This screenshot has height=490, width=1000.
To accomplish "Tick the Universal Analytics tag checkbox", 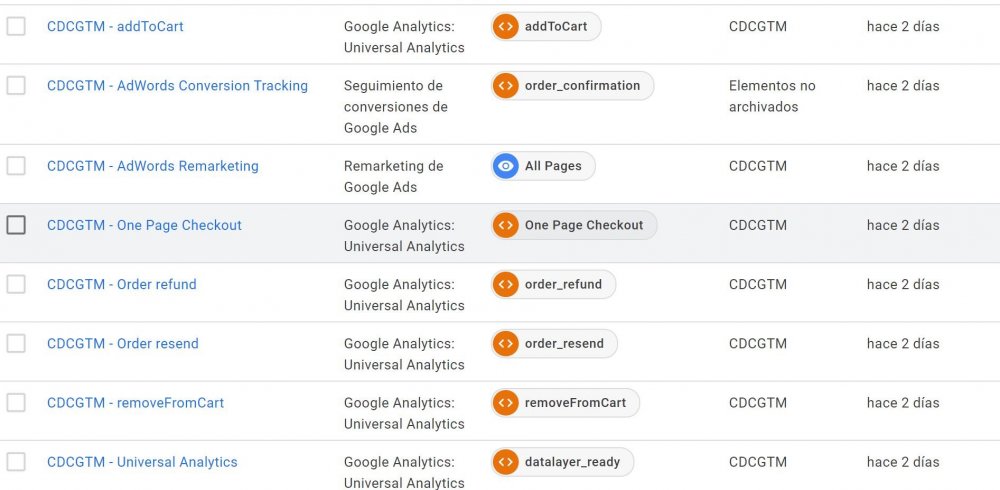I will tap(16, 462).
